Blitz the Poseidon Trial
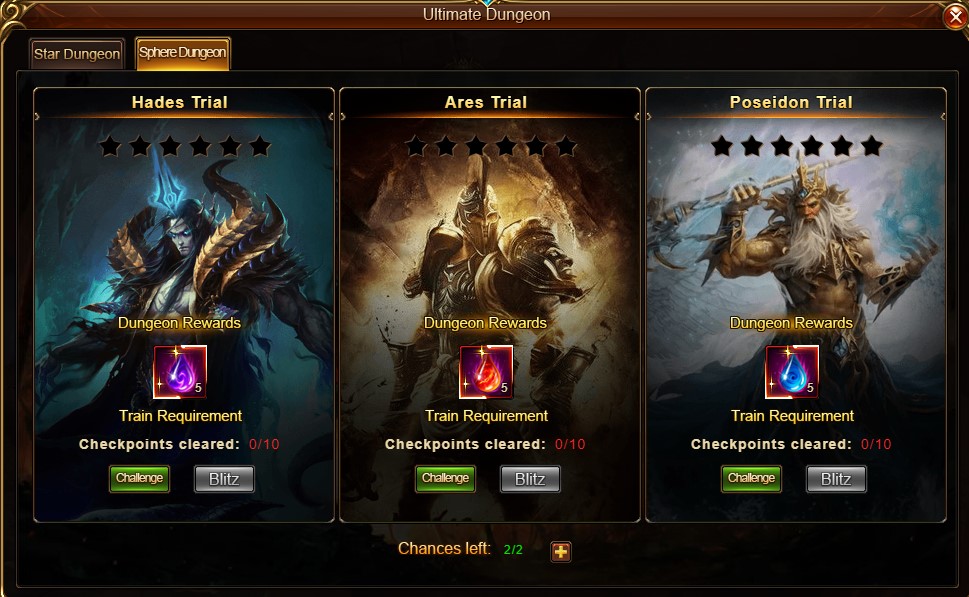The image size is (969, 597). (836, 479)
